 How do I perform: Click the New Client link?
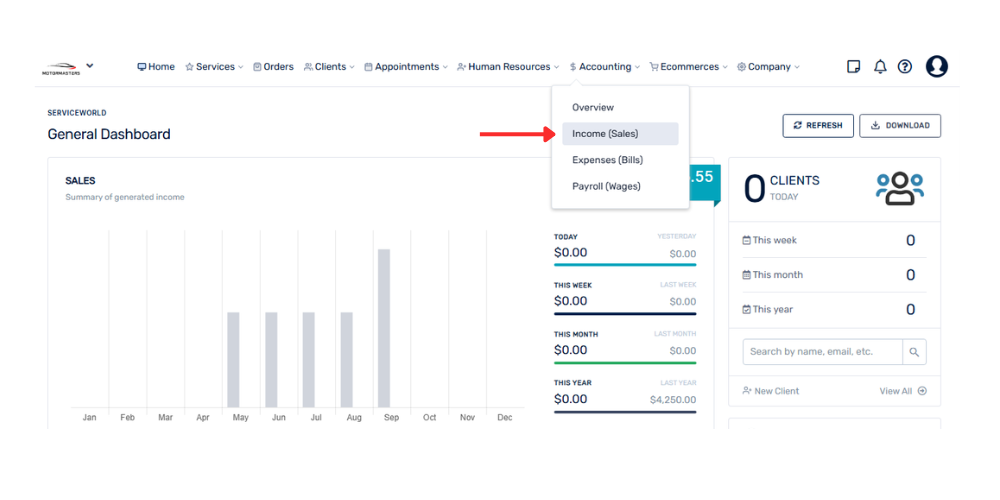(x=771, y=391)
